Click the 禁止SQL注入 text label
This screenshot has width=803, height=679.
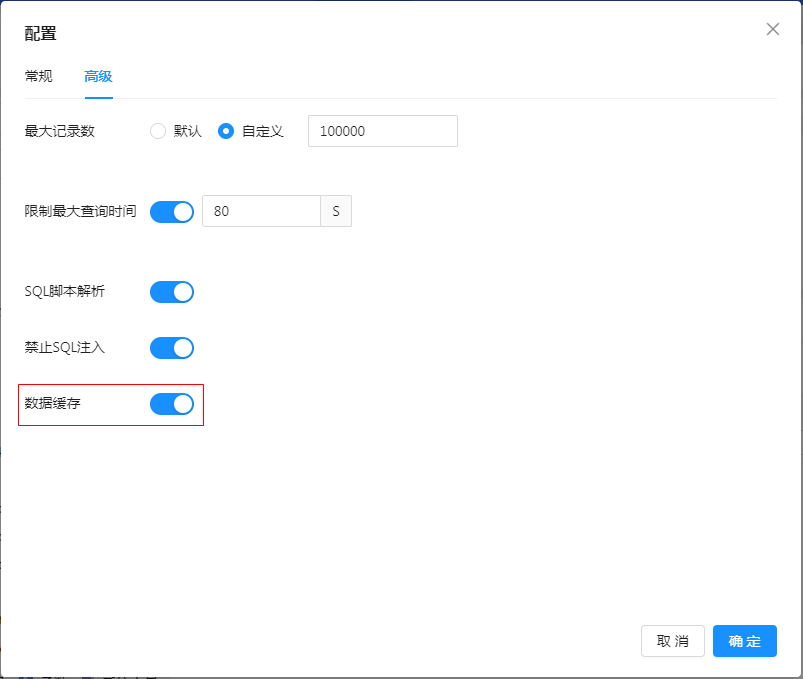[64, 348]
